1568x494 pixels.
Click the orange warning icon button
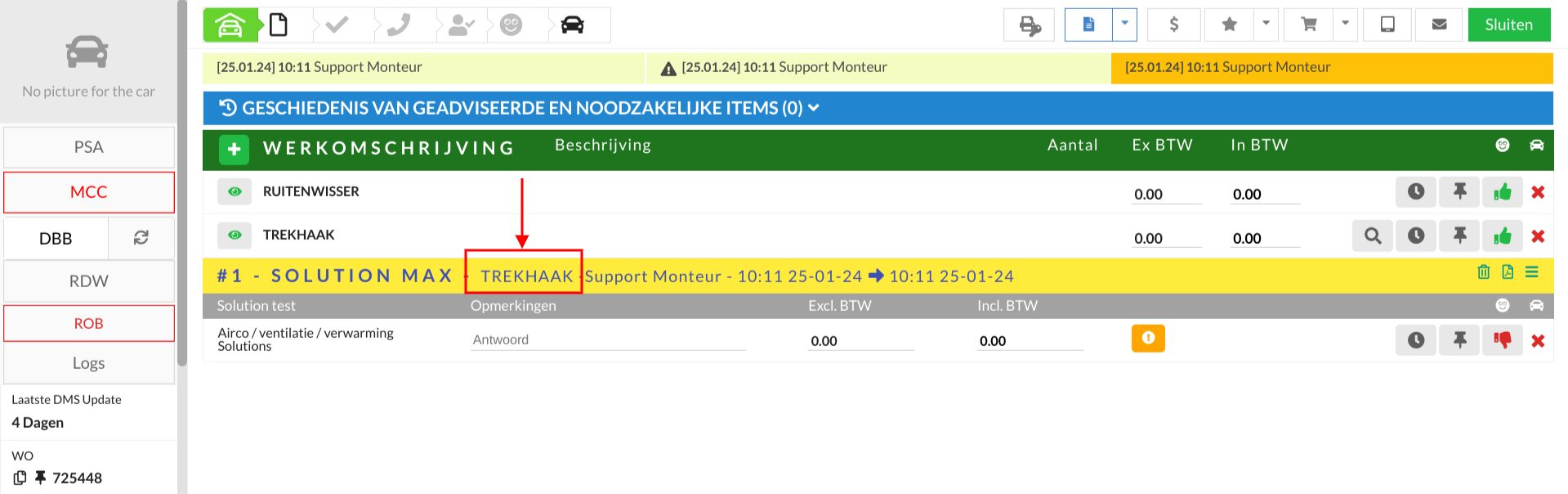pyautogui.click(x=1148, y=338)
